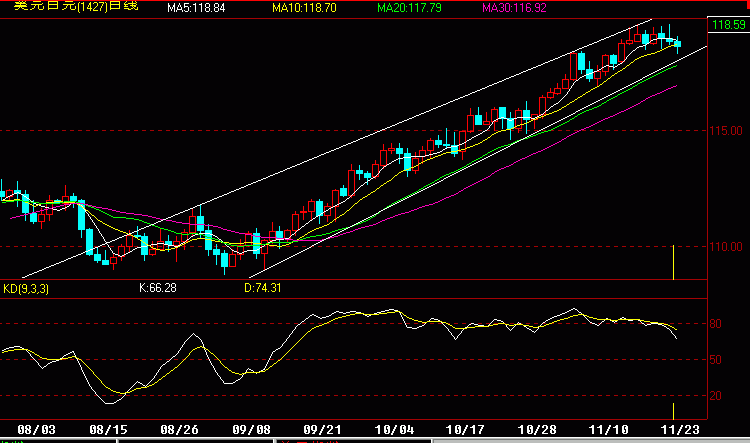Select the 11/23 date label
Viewport: 750px width, 443px height.
[680, 430]
